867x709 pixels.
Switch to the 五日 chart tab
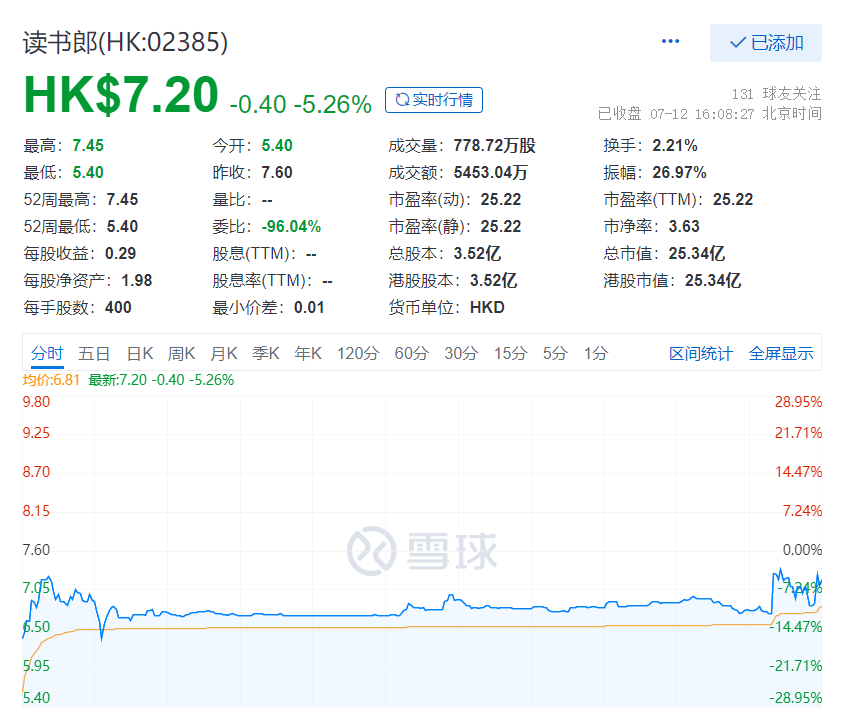coord(94,353)
